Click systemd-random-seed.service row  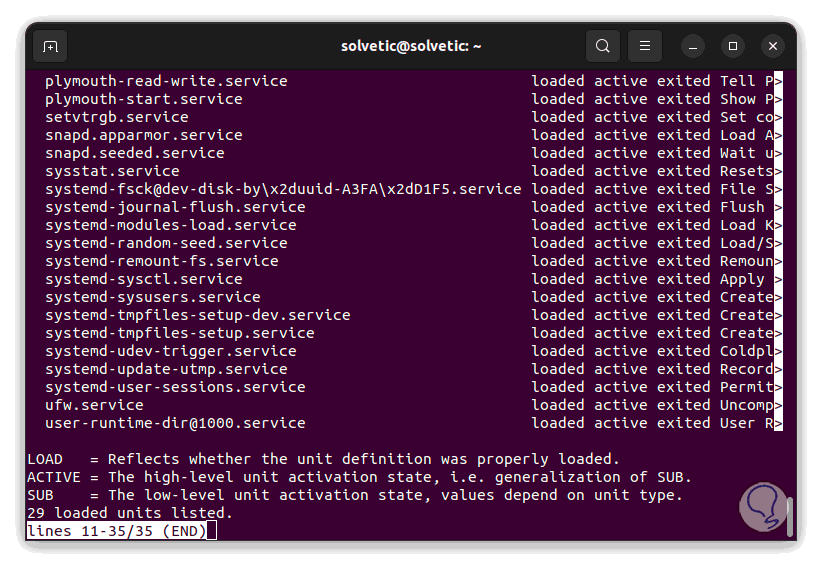coord(166,243)
